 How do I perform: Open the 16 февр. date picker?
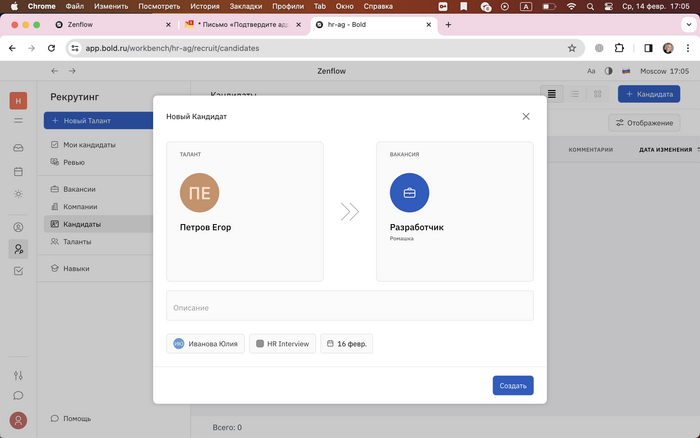coord(346,344)
